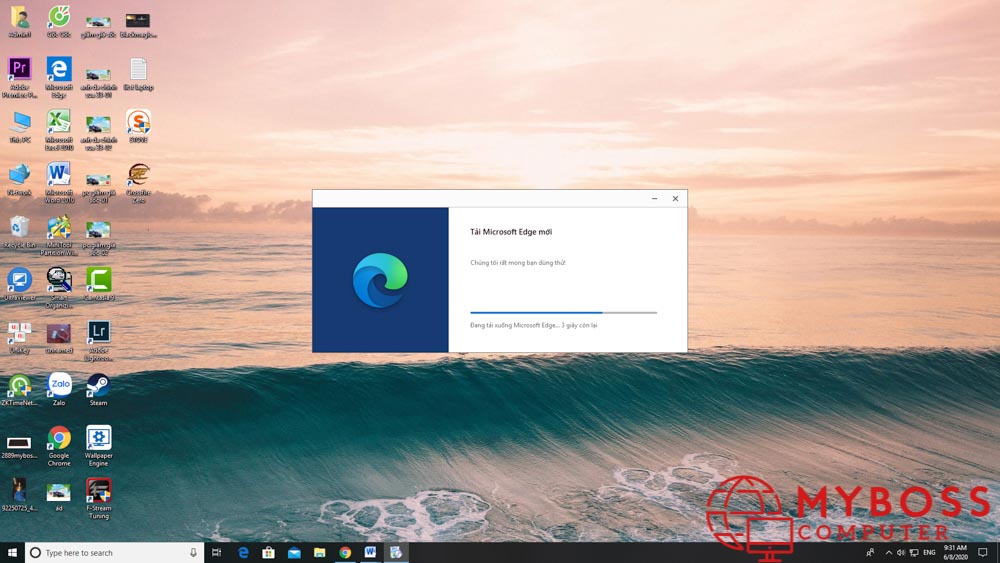This screenshot has height=563, width=1000.
Task: Click the Microsoft Store taskbar icon
Action: click(268, 552)
